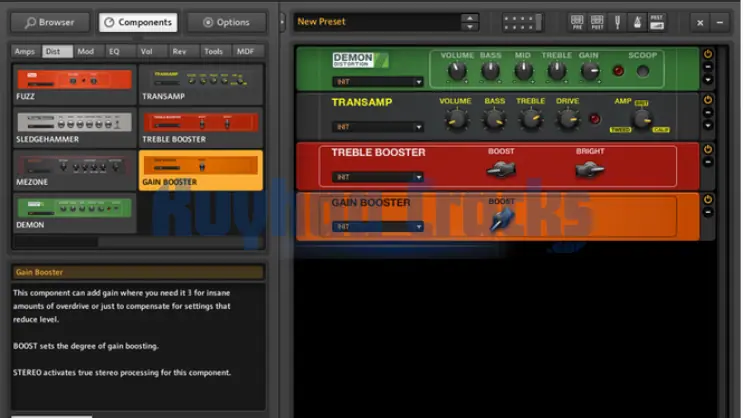Switch to the Mod category tab

(x=86, y=51)
